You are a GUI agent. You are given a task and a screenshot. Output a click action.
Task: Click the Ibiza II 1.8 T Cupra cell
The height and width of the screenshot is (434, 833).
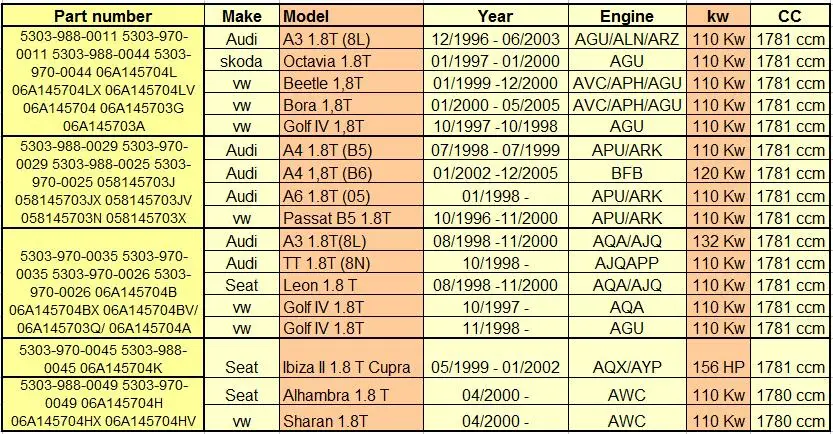click(351, 358)
